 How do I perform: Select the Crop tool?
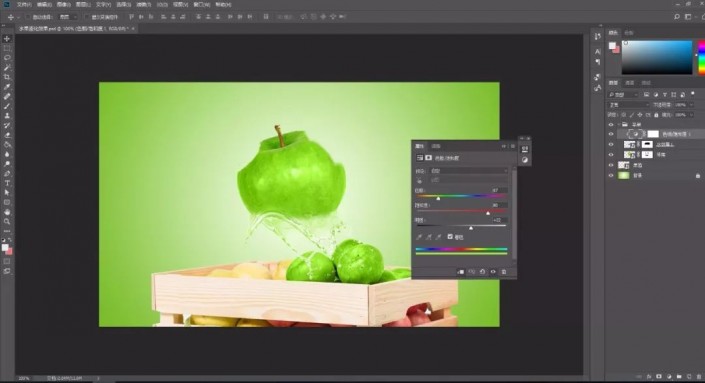[x=7, y=77]
